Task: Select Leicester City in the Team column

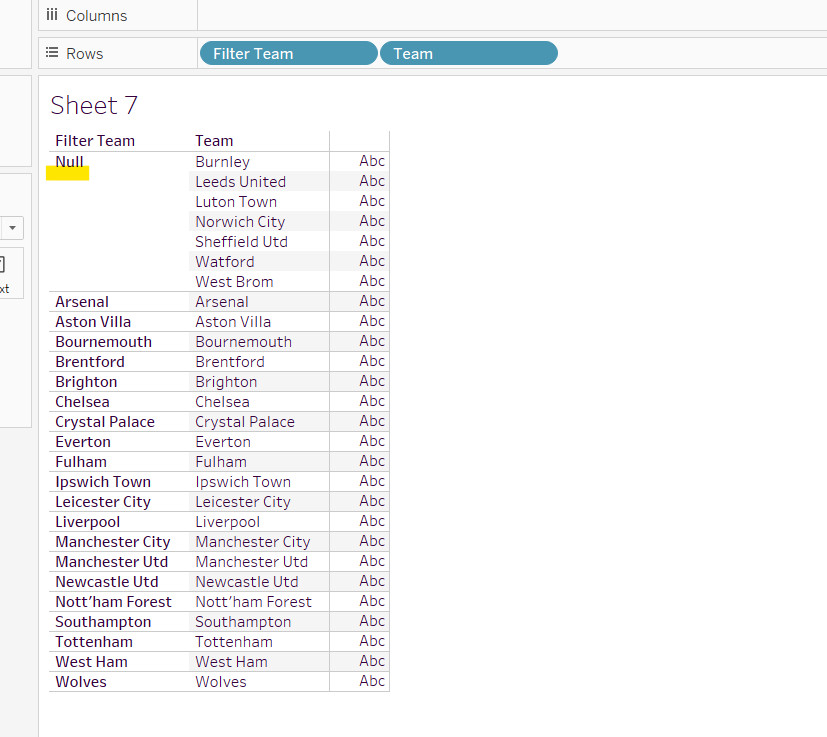Action: pos(243,502)
